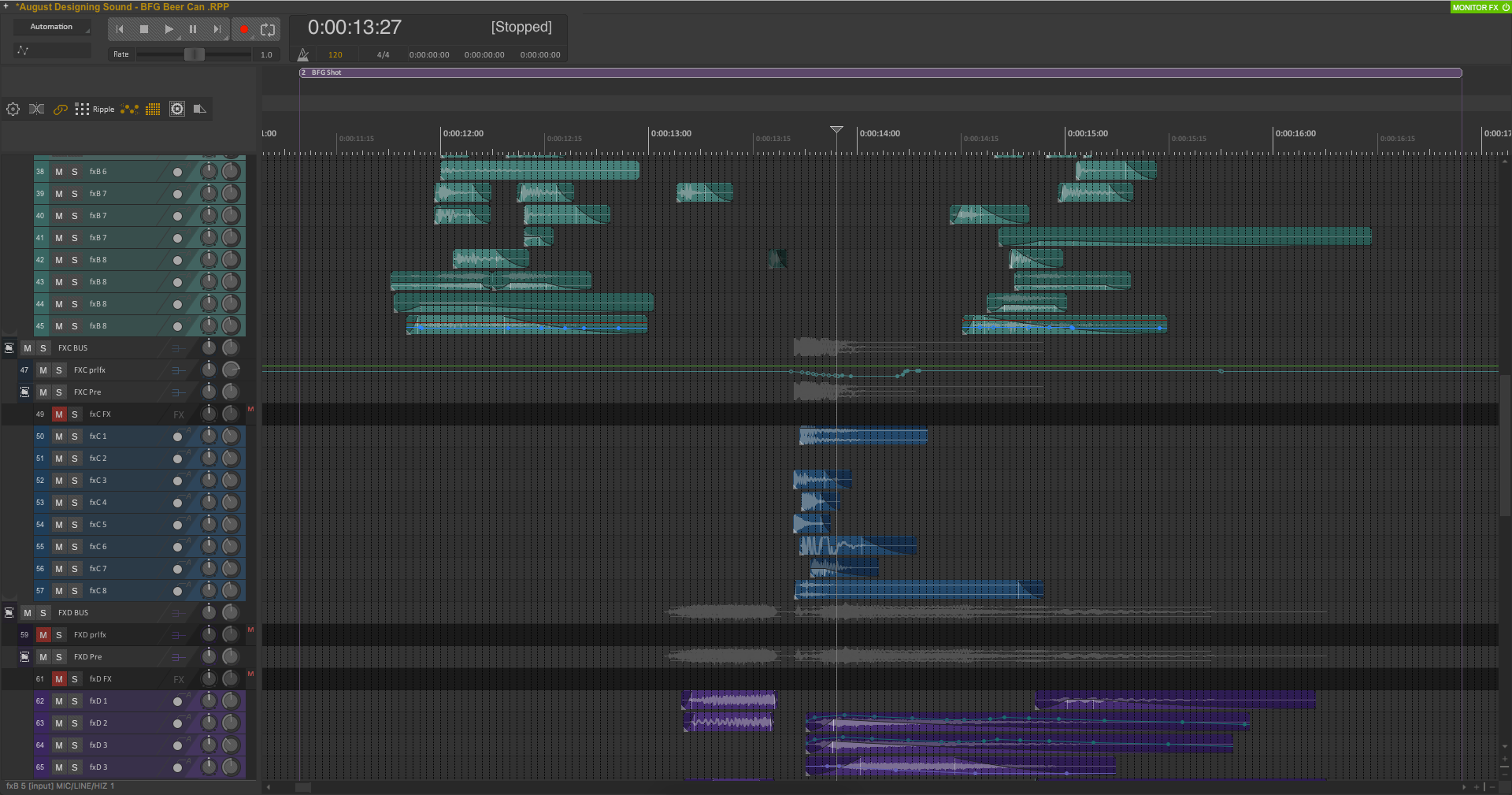Add new project tab with plus
This screenshot has width=1512, height=795.
click(6, 7)
